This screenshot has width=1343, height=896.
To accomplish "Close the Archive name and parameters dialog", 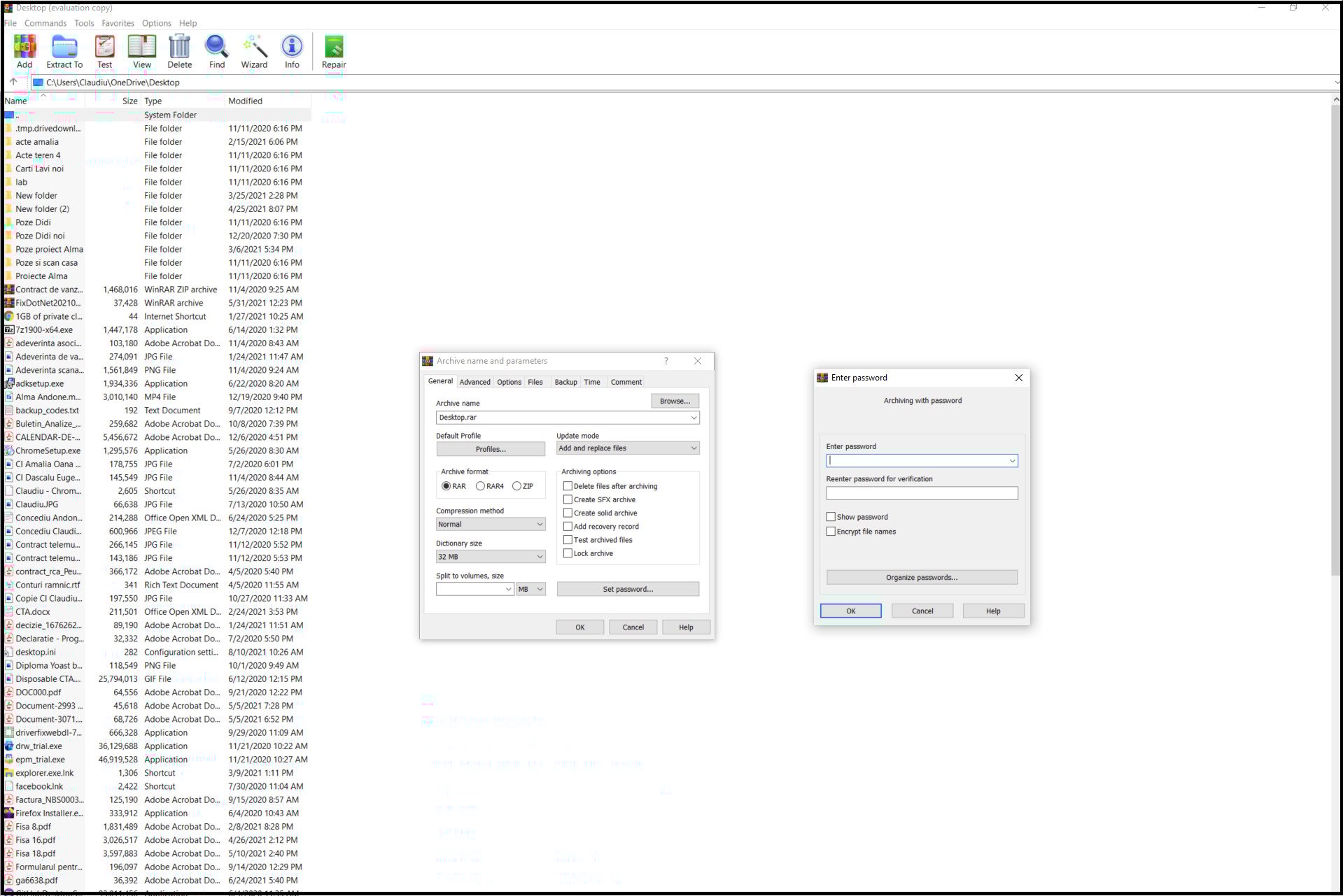I will (698, 361).
